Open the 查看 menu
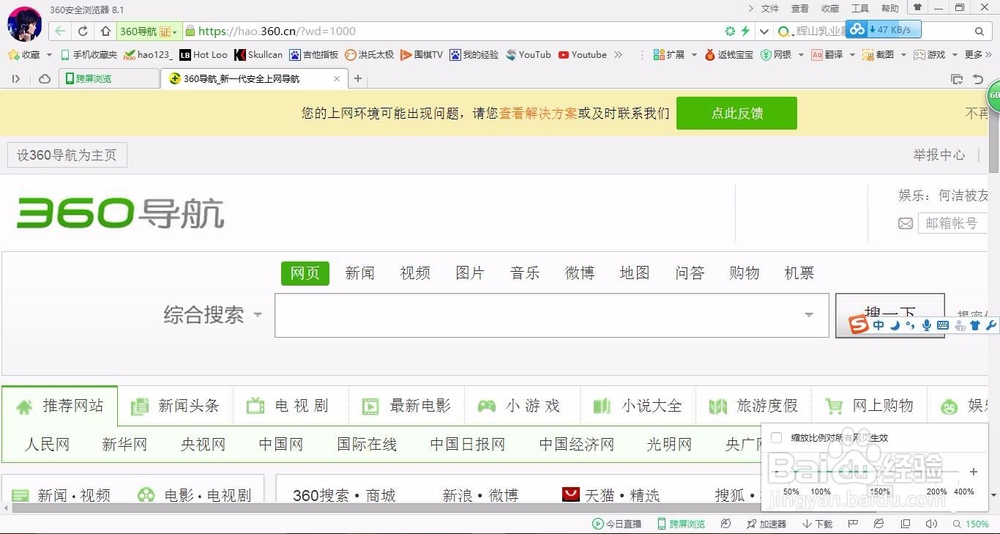The height and width of the screenshot is (534, 1000). 800,8
